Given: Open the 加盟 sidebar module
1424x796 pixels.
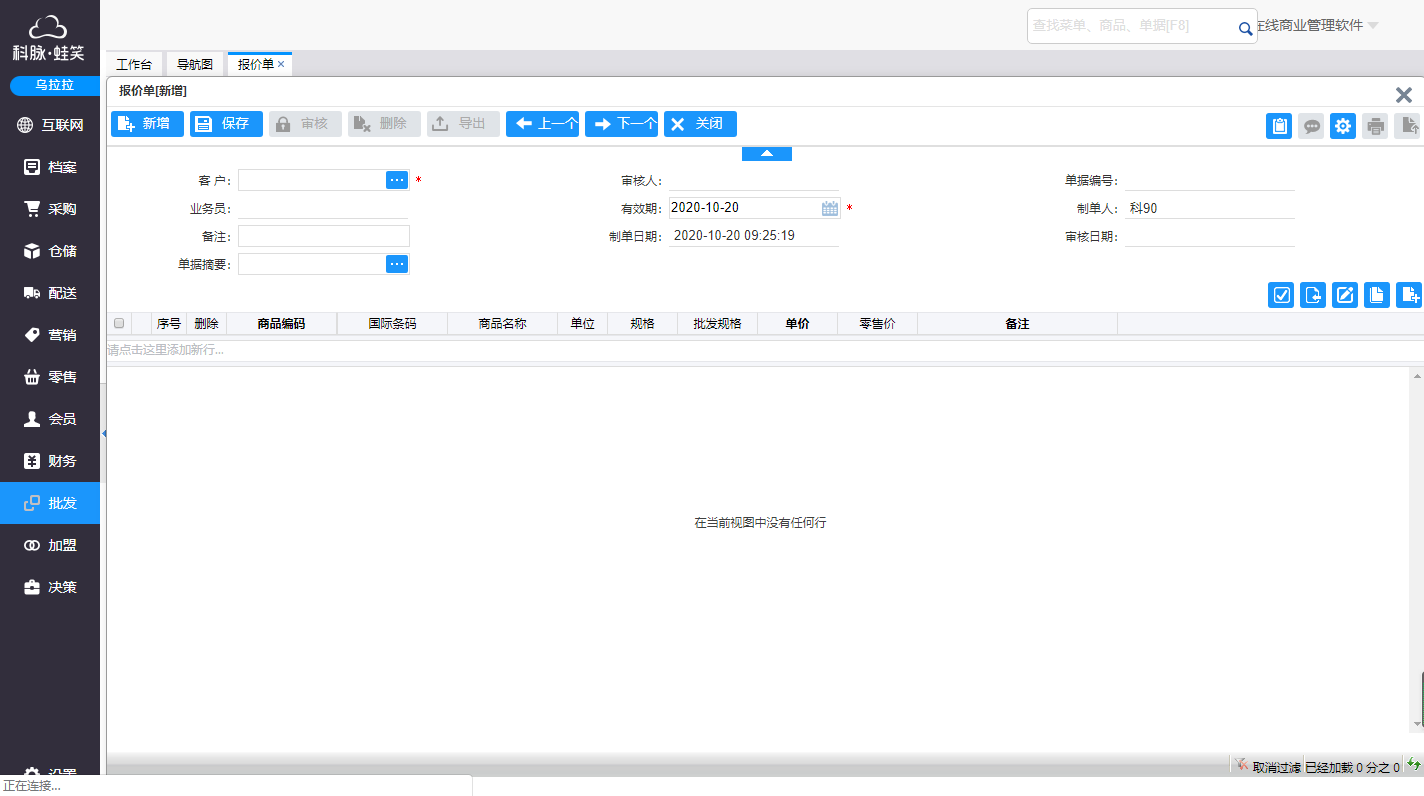Looking at the screenshot, I should click(x=50, y=545).
